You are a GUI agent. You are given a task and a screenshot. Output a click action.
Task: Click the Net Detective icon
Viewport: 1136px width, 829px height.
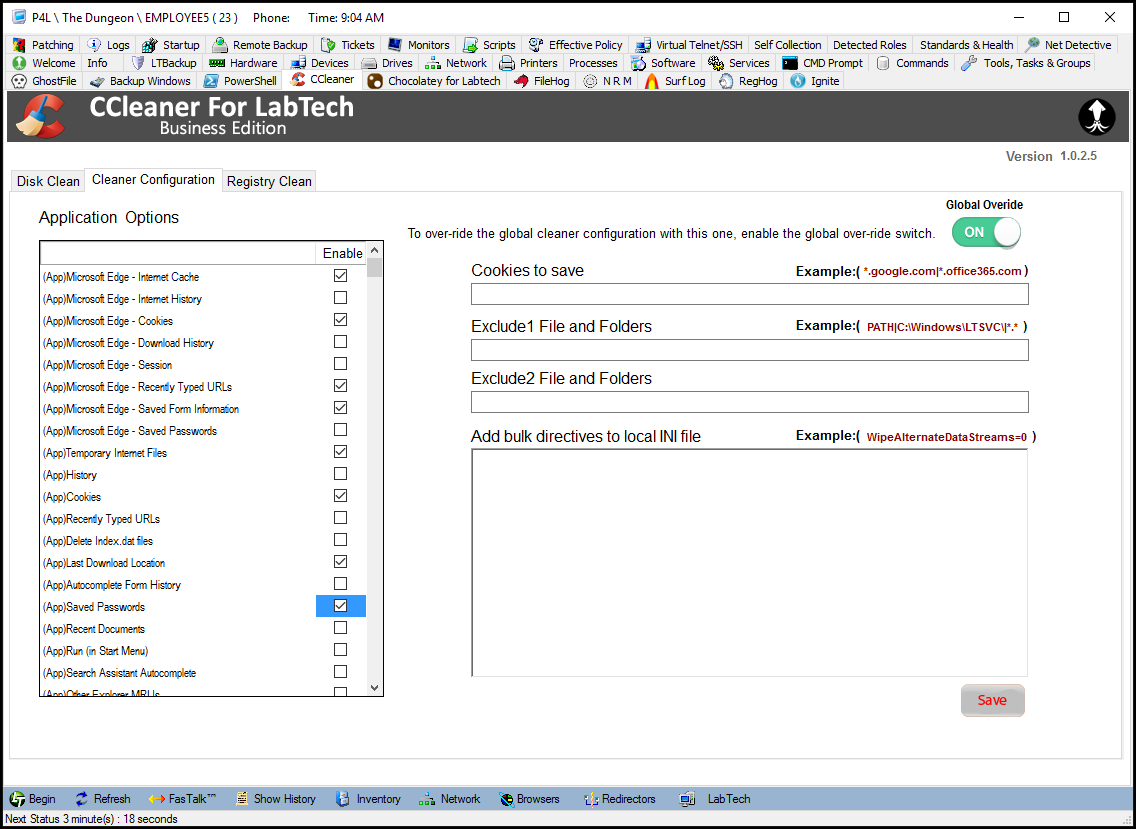(x=1033, y=45)
